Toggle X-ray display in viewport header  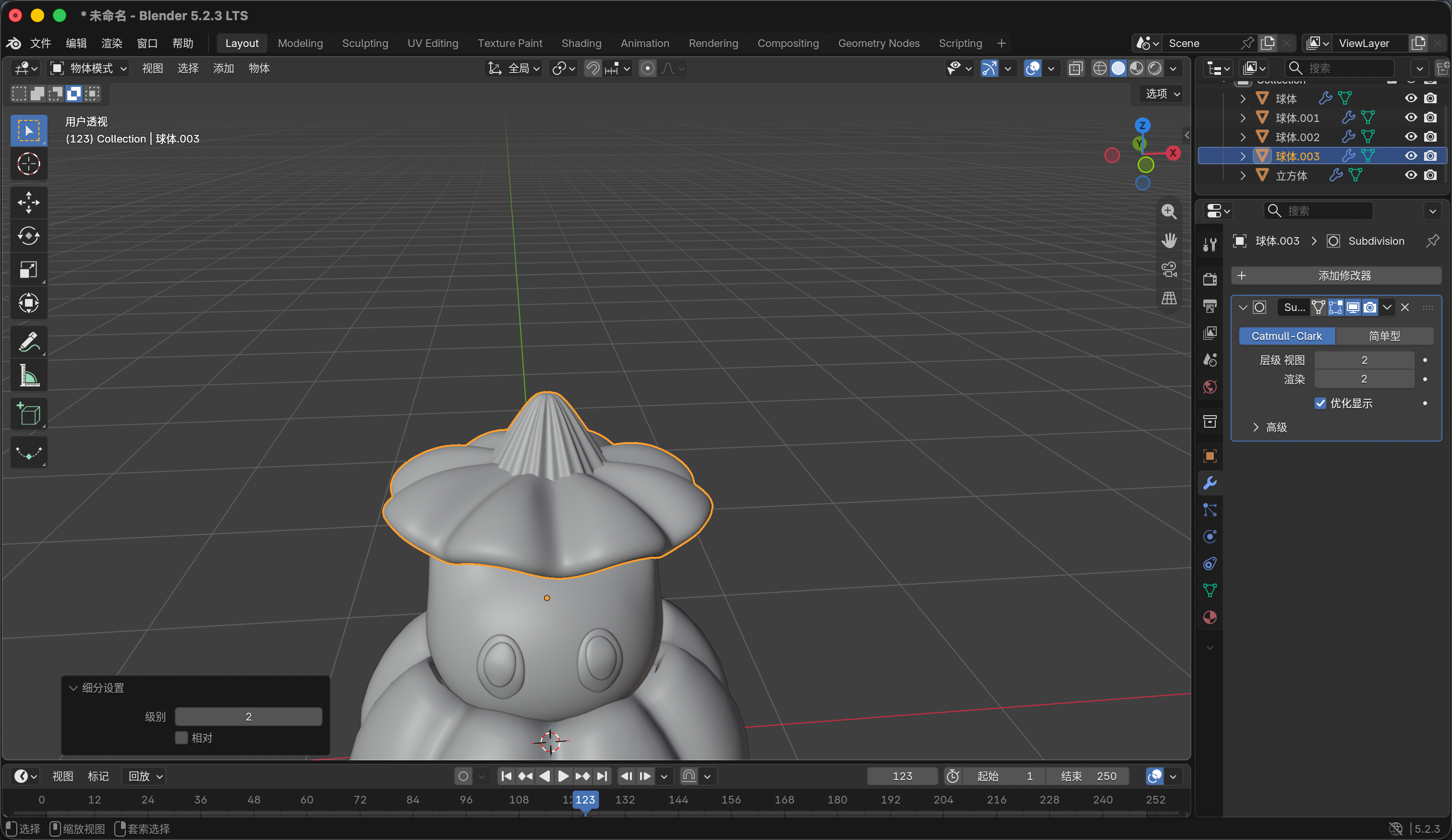coord(1075,69)
